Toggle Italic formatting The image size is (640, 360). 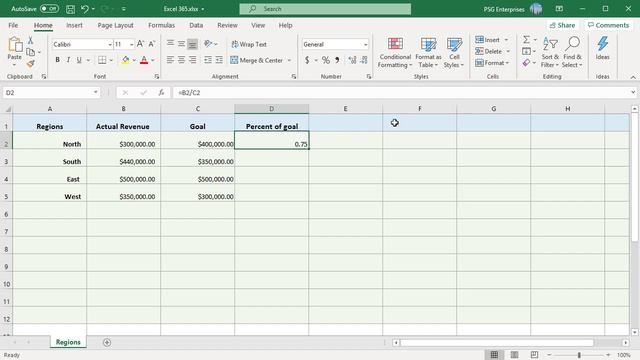point(68,60)
